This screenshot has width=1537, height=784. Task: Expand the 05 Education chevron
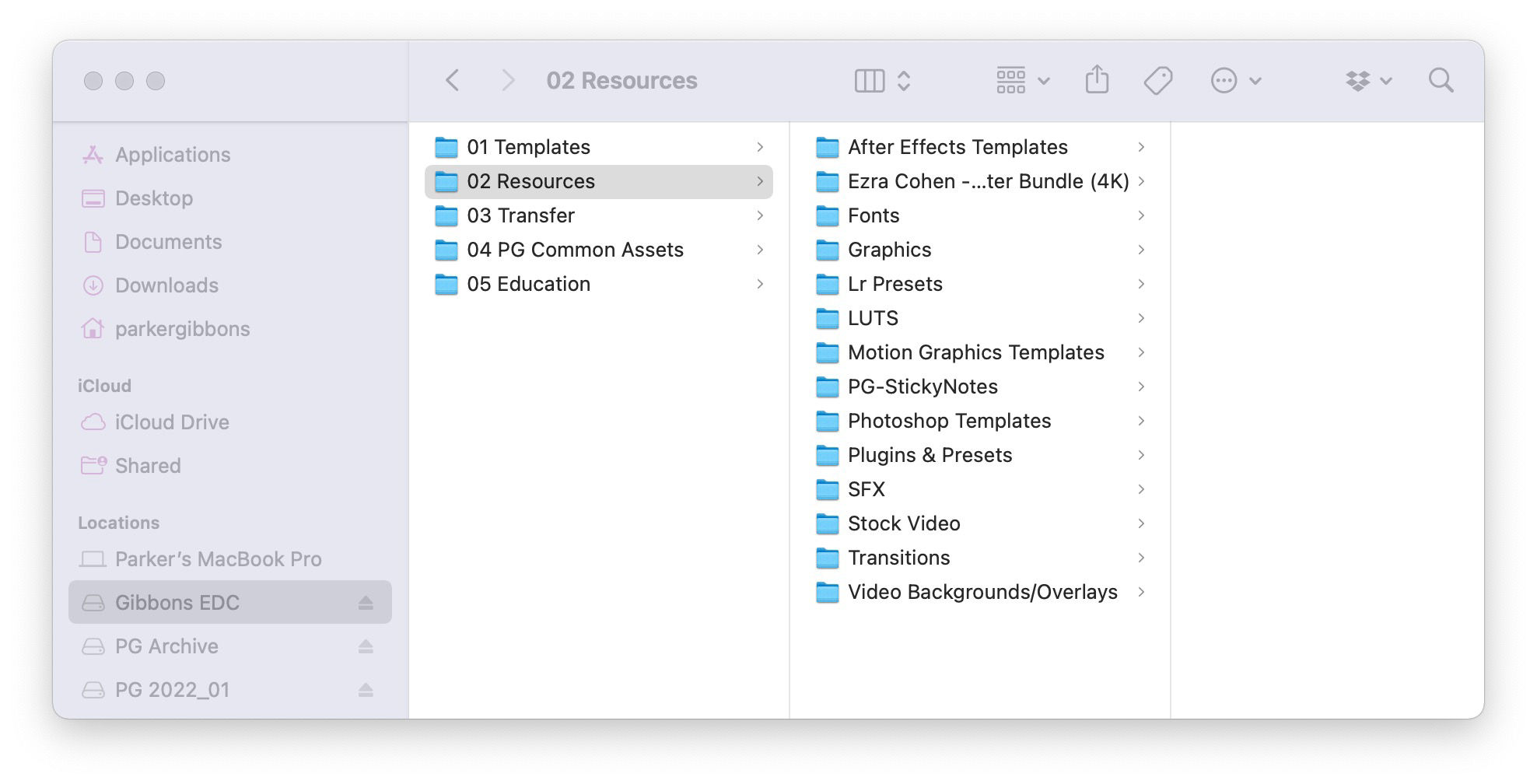[760, 284]
